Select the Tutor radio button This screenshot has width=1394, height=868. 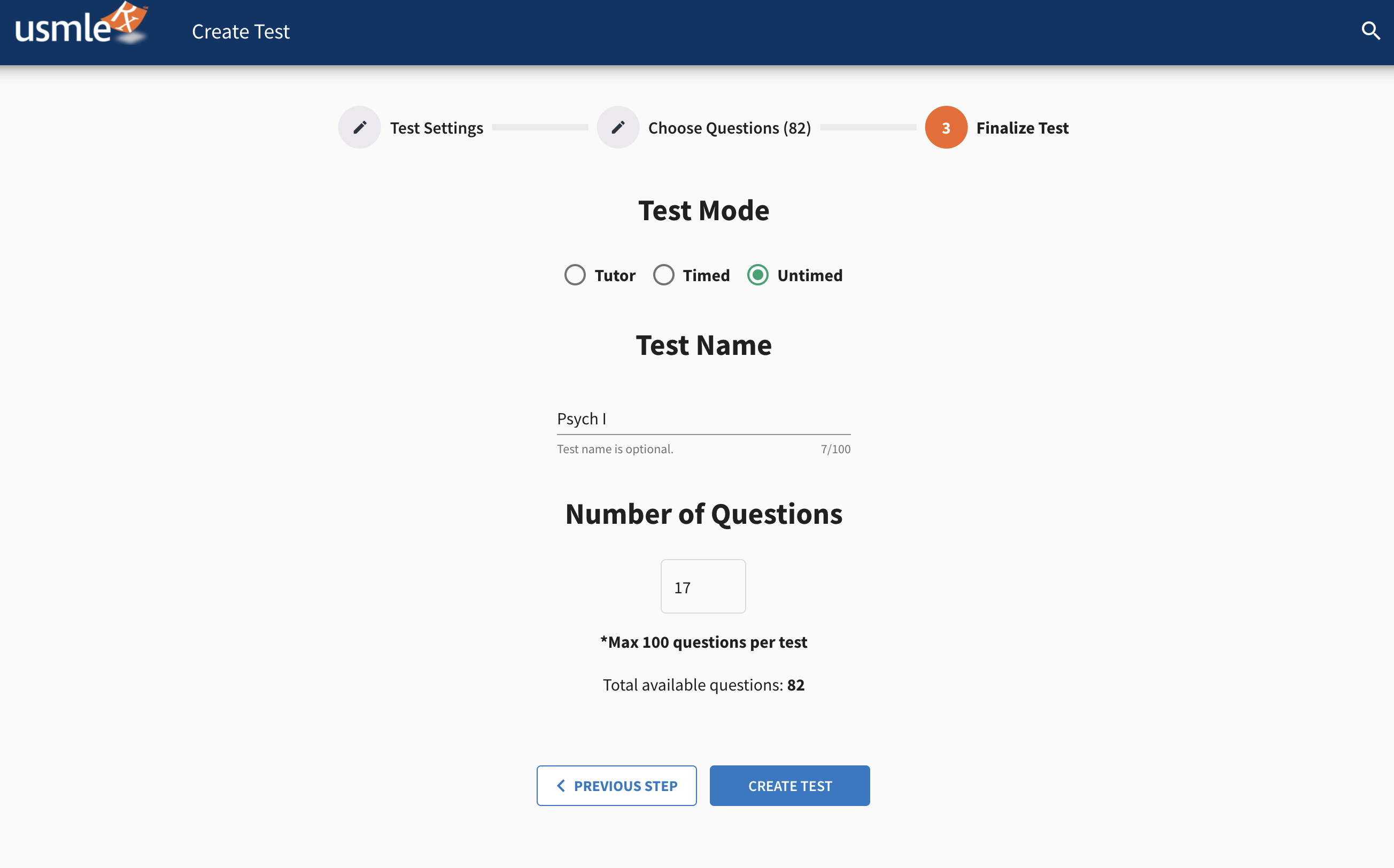[575, 275]
